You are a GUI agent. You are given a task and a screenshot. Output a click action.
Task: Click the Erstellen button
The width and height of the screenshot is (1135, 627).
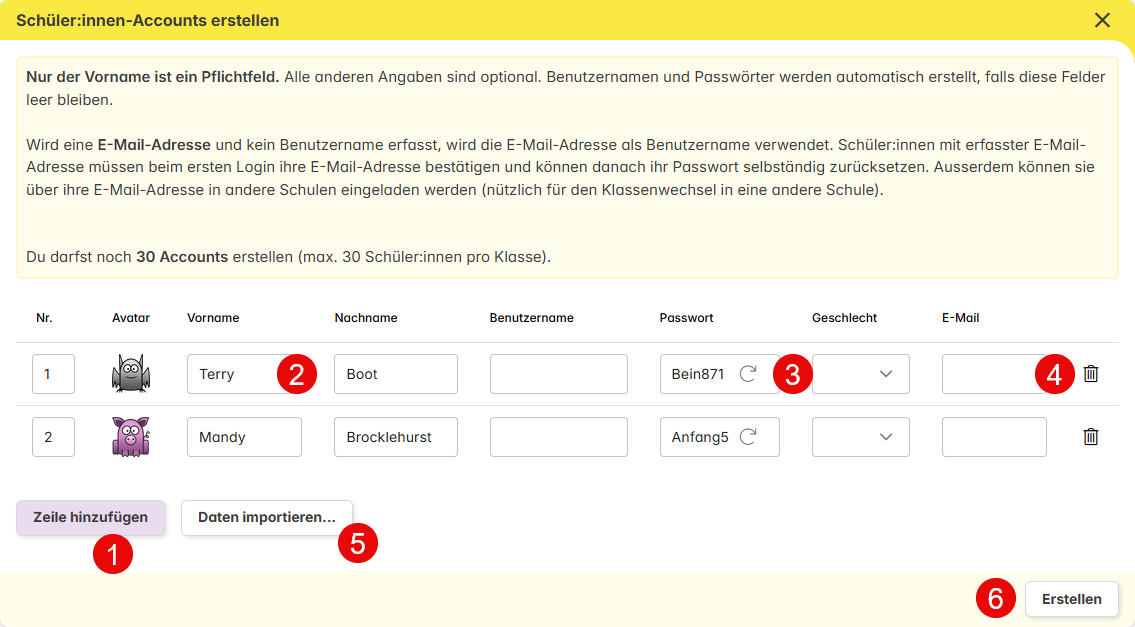tap(1071, 599)
